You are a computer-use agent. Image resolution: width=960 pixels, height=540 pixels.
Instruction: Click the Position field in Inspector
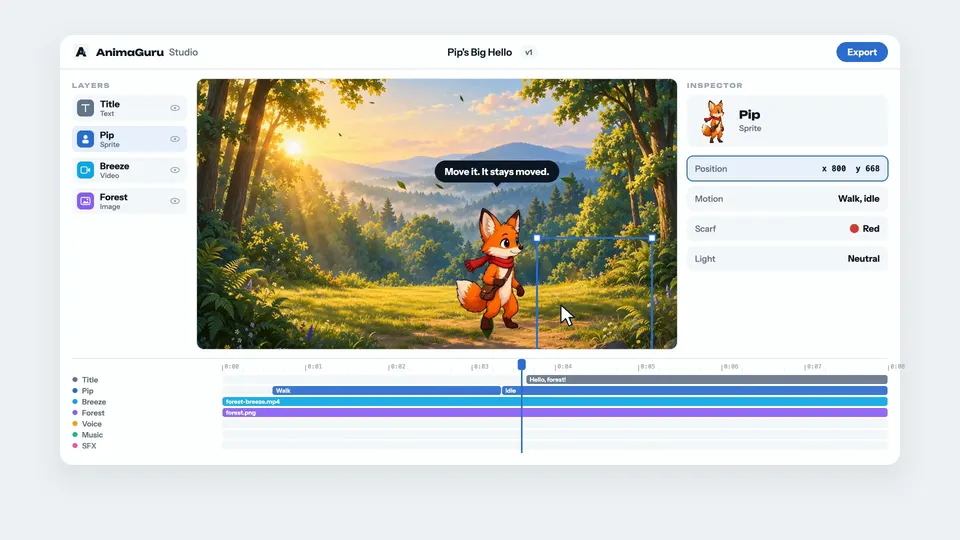787,168
